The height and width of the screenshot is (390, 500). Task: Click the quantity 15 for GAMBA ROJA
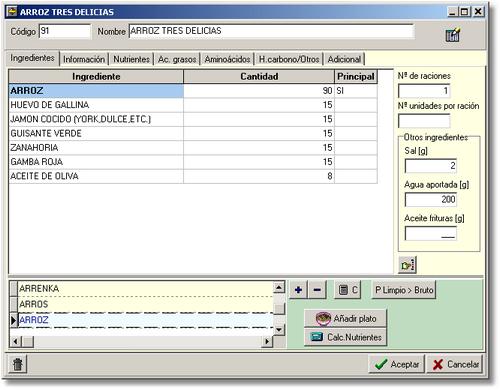pos(259,162)
